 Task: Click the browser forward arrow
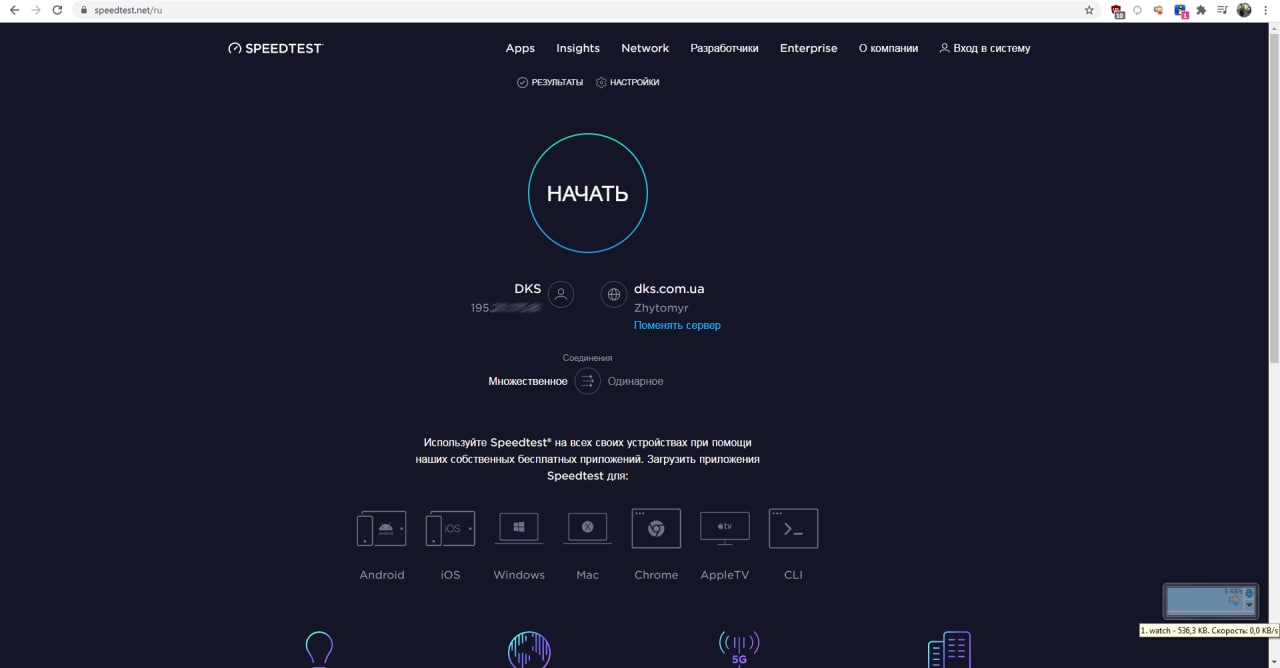coord(36,10)
